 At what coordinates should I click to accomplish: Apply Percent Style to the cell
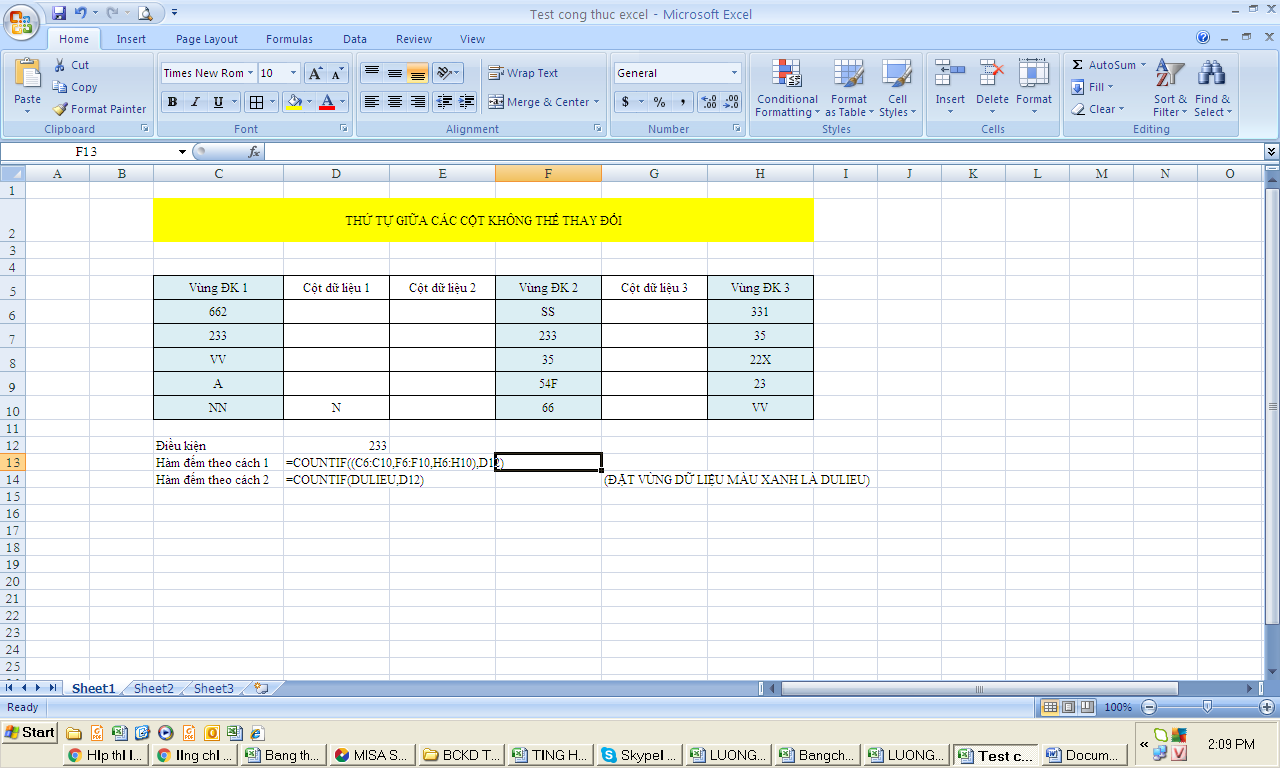click(659, 102)
